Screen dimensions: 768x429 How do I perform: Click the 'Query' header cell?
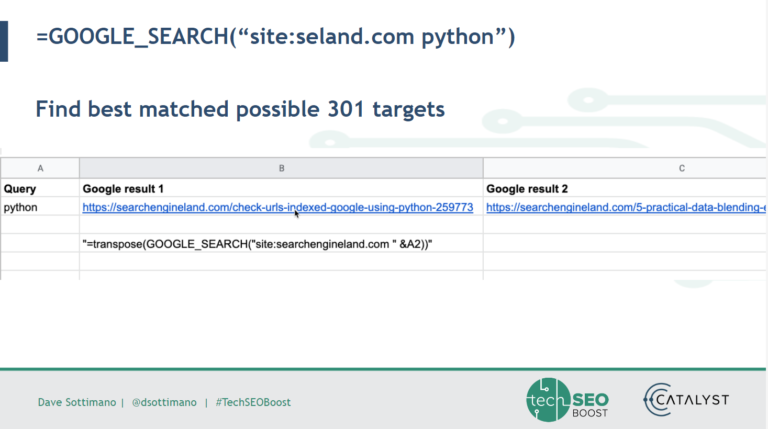tap(40, 189)
